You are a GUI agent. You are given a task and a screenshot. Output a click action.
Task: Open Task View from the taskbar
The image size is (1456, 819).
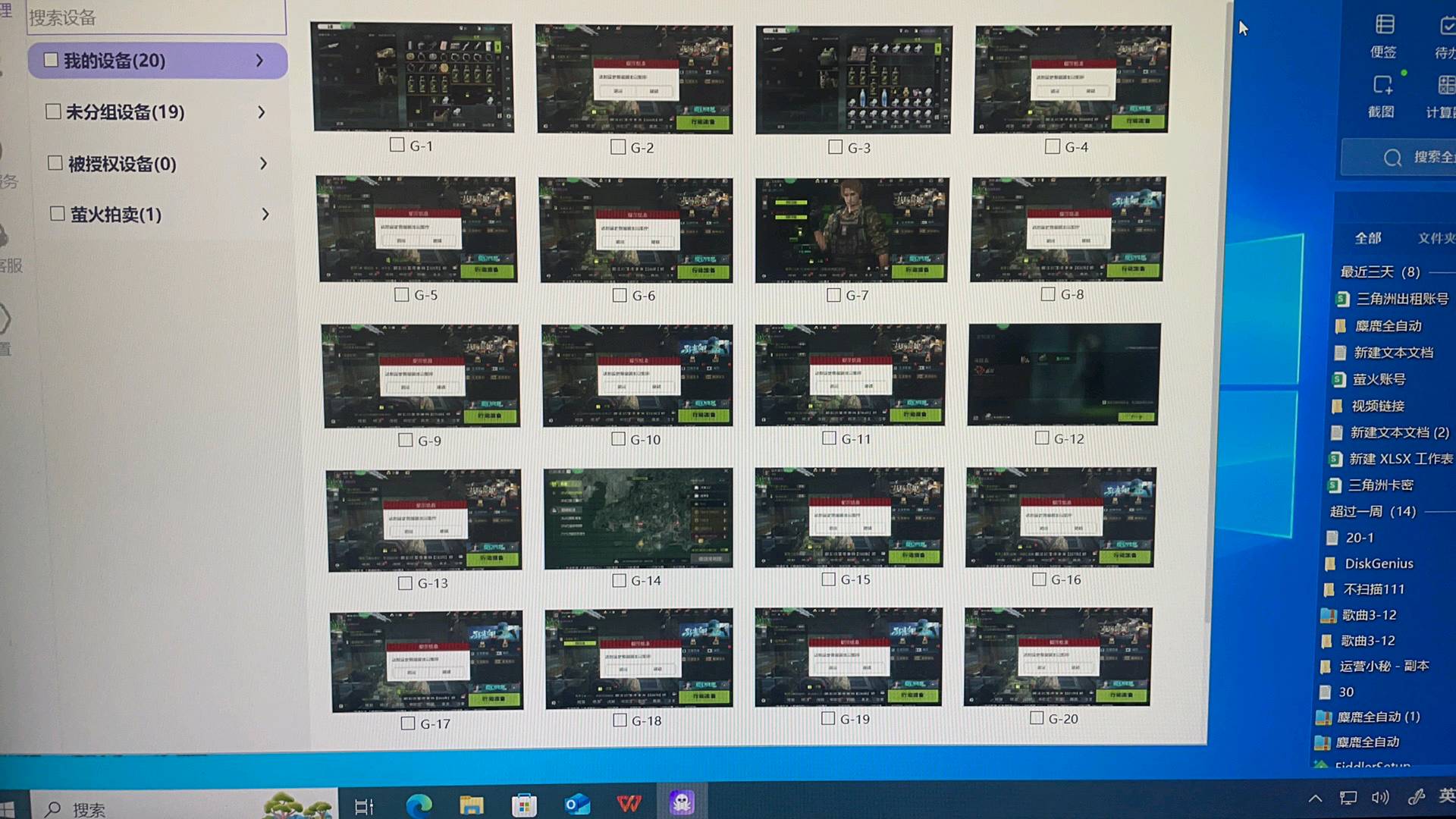coord(364,806)
